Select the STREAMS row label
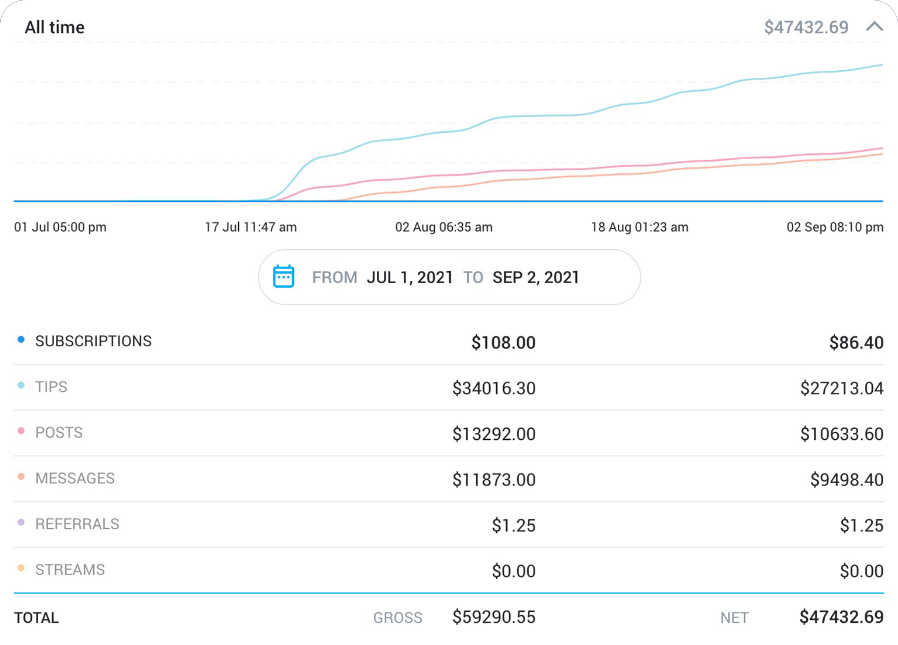This screenshot has width=898, height=645. point(70,570)
